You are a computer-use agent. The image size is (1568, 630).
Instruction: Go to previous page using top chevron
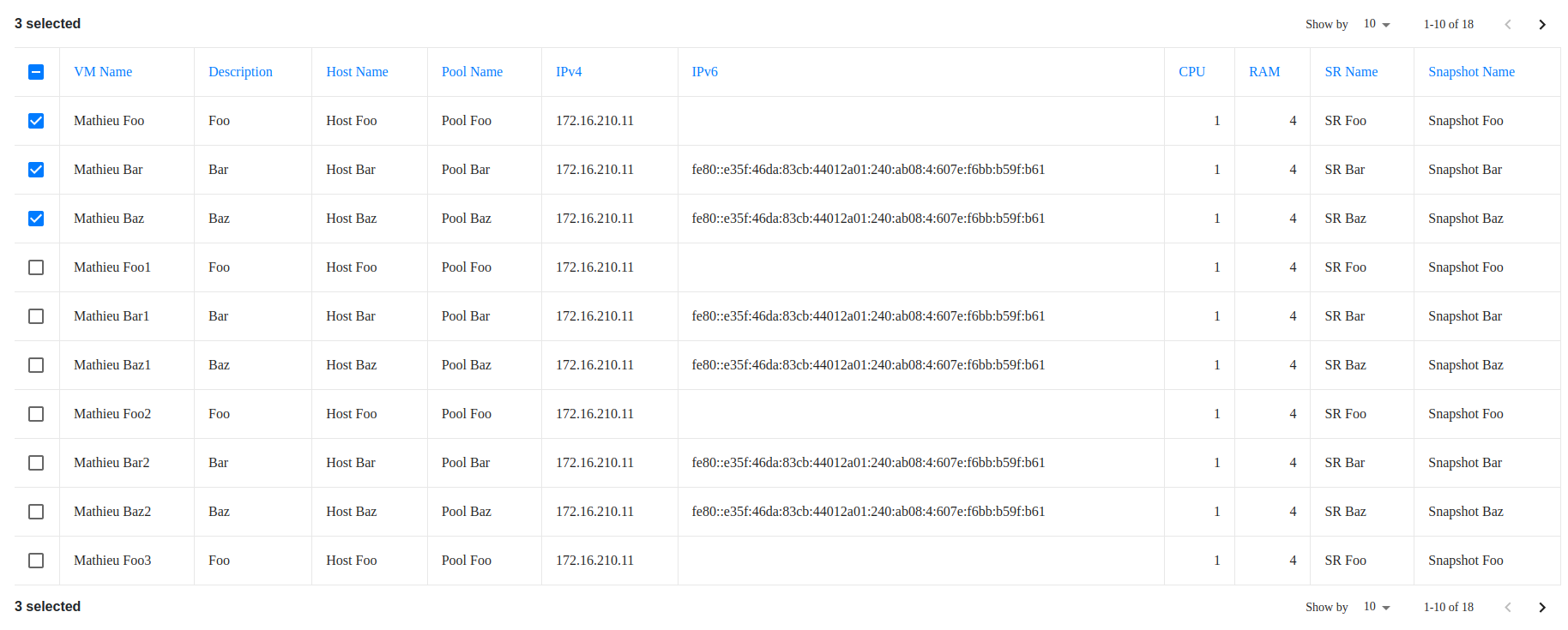click(x=1507, y=24)
